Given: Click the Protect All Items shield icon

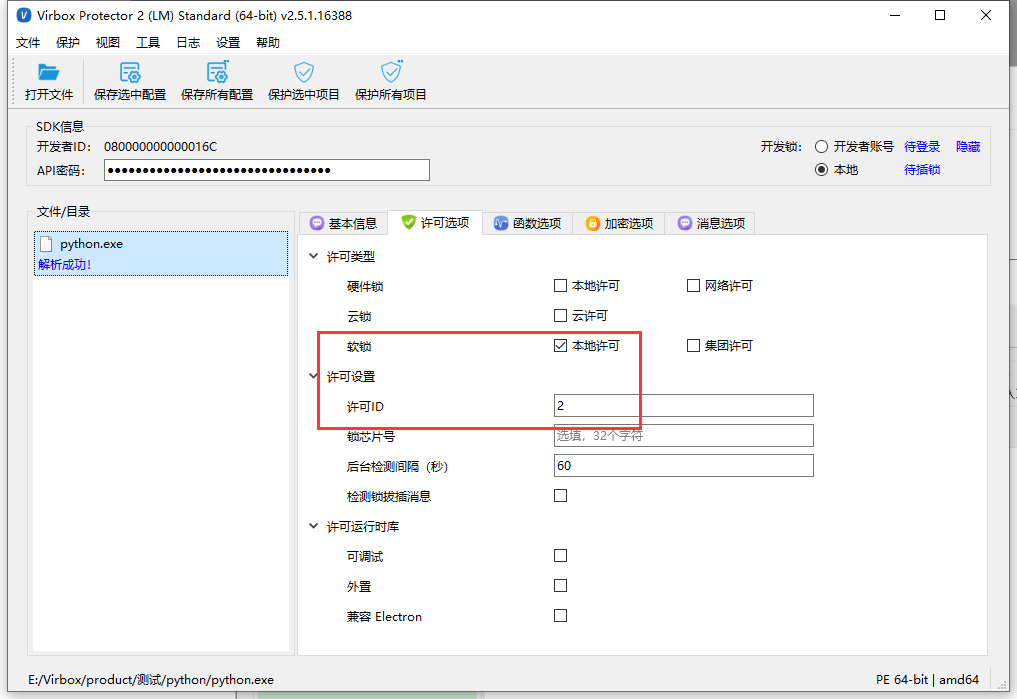Looking at the screenshot, I should click(391, 71).
